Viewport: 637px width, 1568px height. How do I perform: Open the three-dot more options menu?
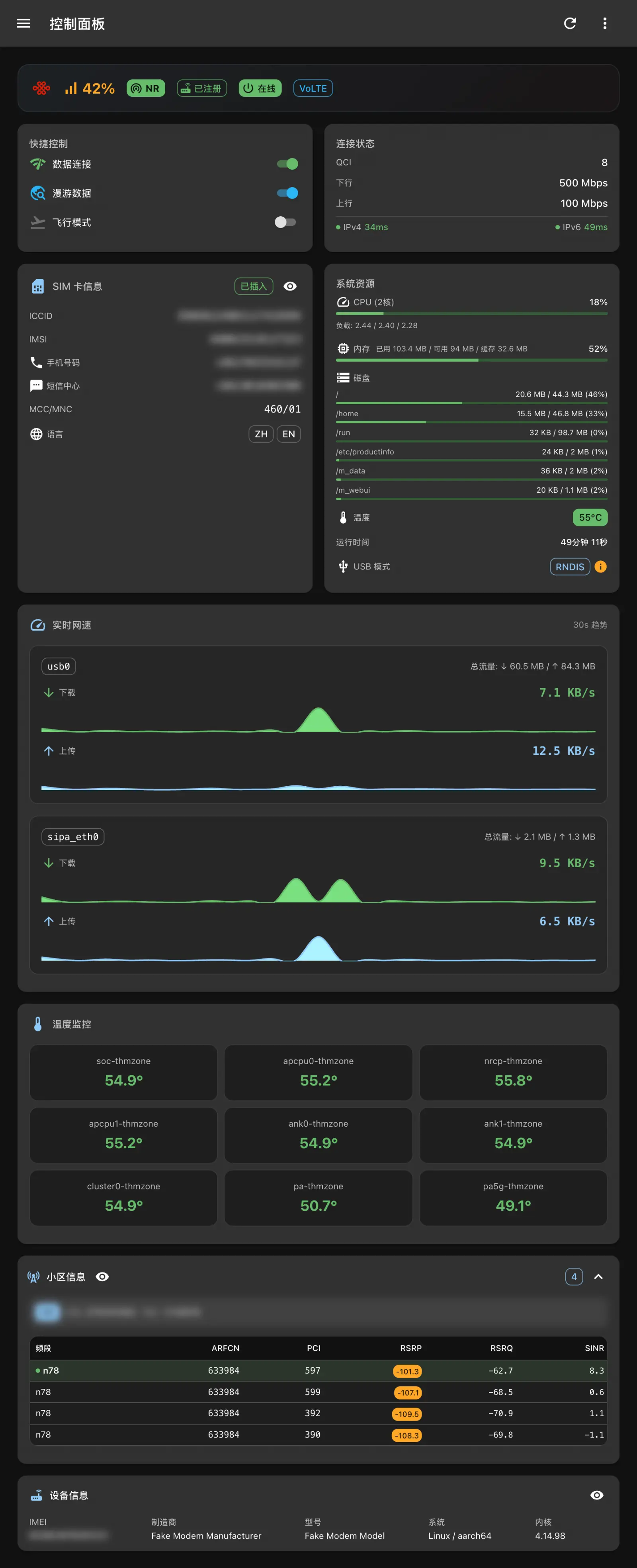(x=604, y=23)
